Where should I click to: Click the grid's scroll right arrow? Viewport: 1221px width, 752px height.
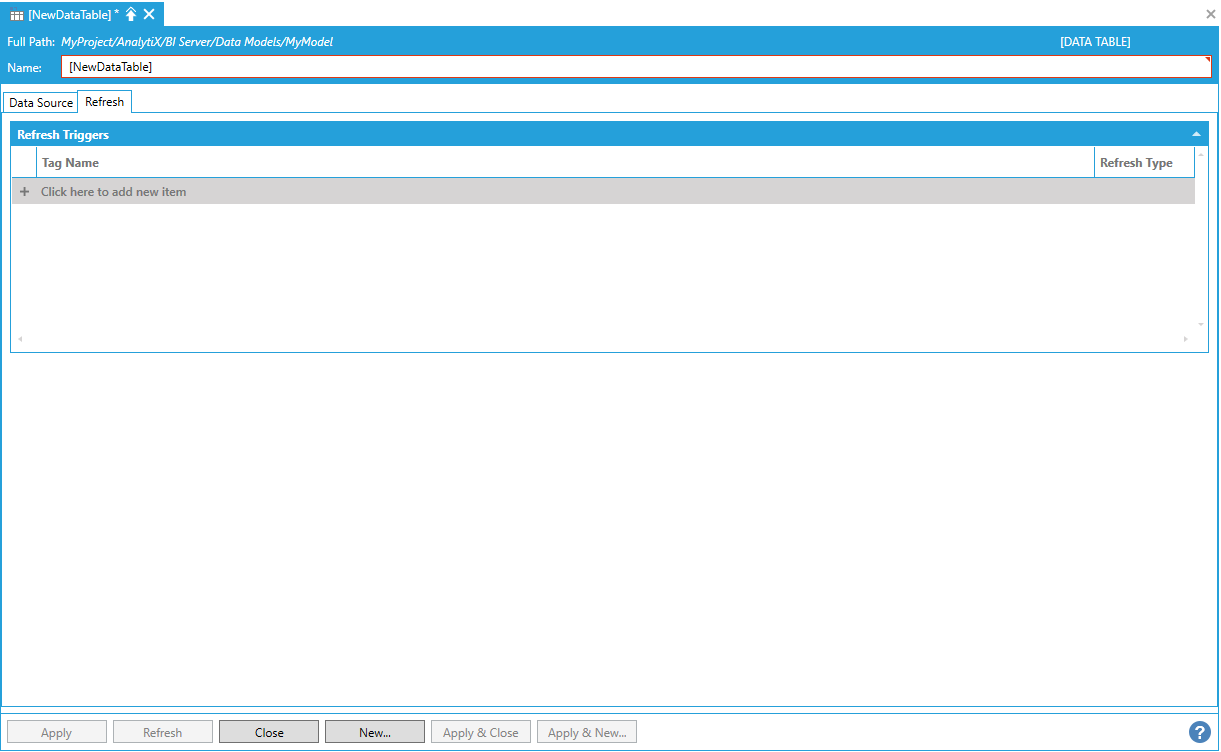tap(1186, 339)
